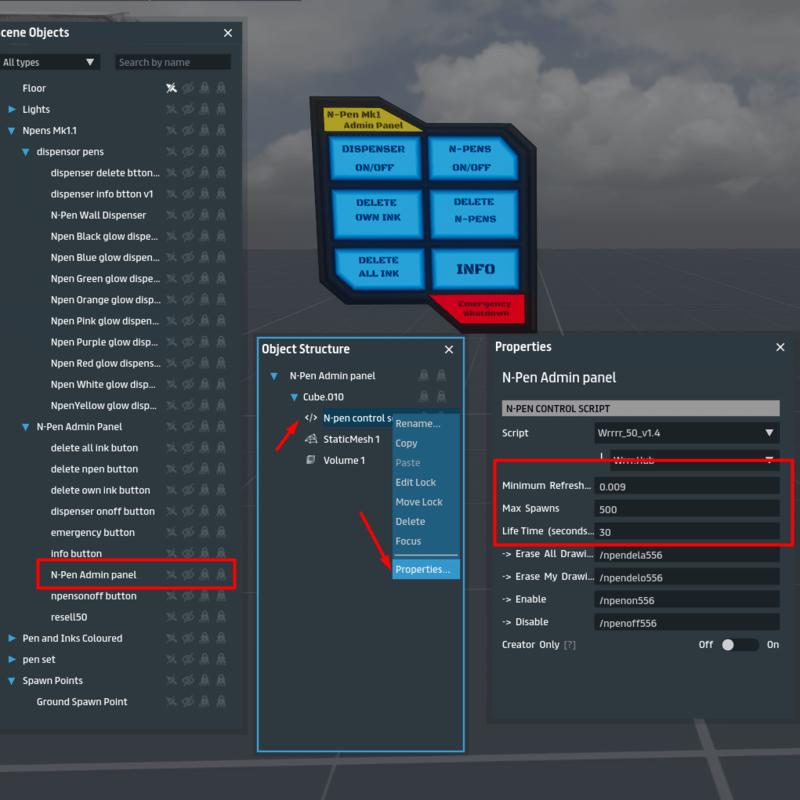Select N-Pen Admin panel in Scene Objects
This screenshot has height=800, width=800.
[94, 575]
